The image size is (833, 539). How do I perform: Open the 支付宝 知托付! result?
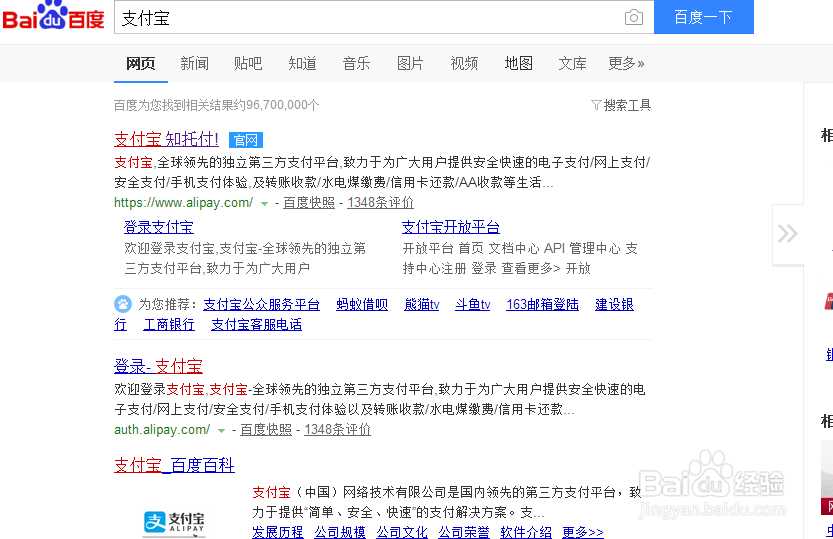point(166,139)
